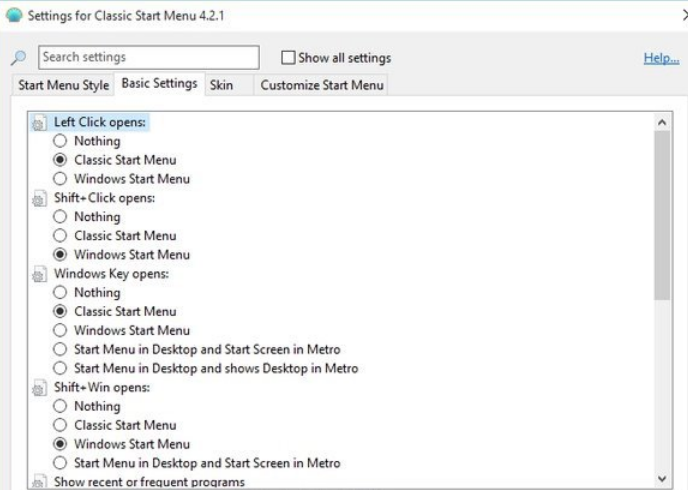Image resolution: width=688 pixels, height=490 pixels.
Task: Enable the Show all settings checkbox
Action: 288,57
